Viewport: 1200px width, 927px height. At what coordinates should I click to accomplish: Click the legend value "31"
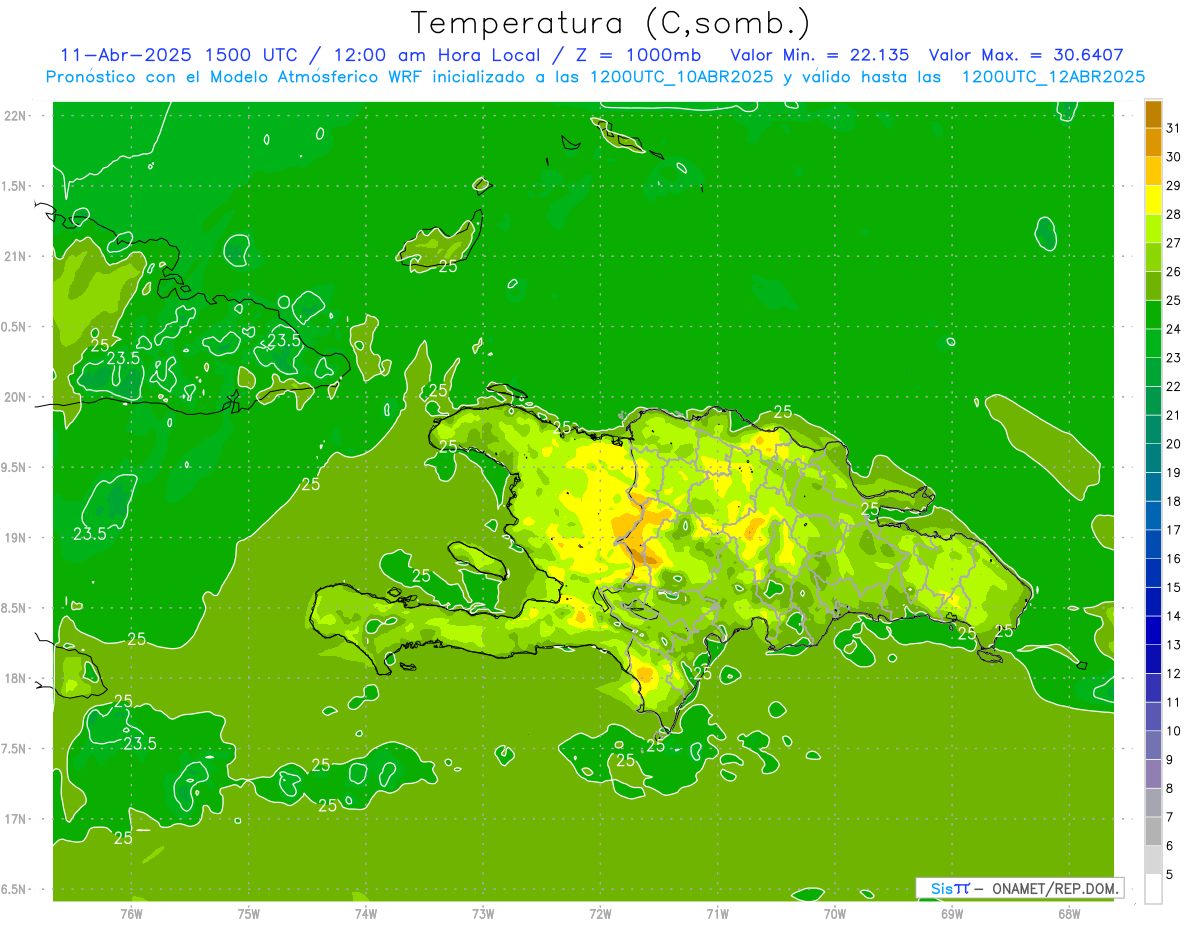tap(1173, 128)
